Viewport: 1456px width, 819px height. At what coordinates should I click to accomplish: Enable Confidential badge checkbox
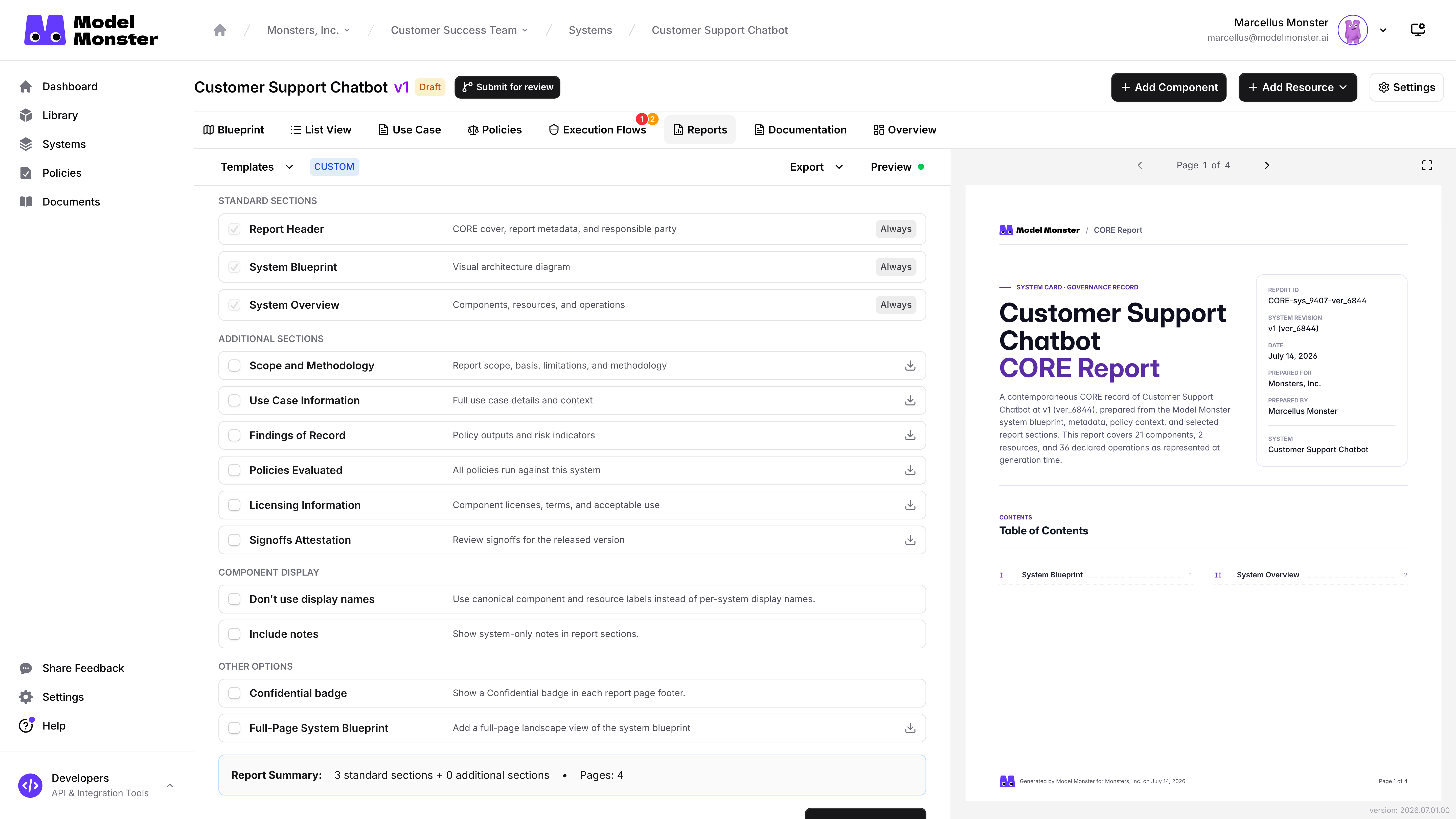point(234,694)
